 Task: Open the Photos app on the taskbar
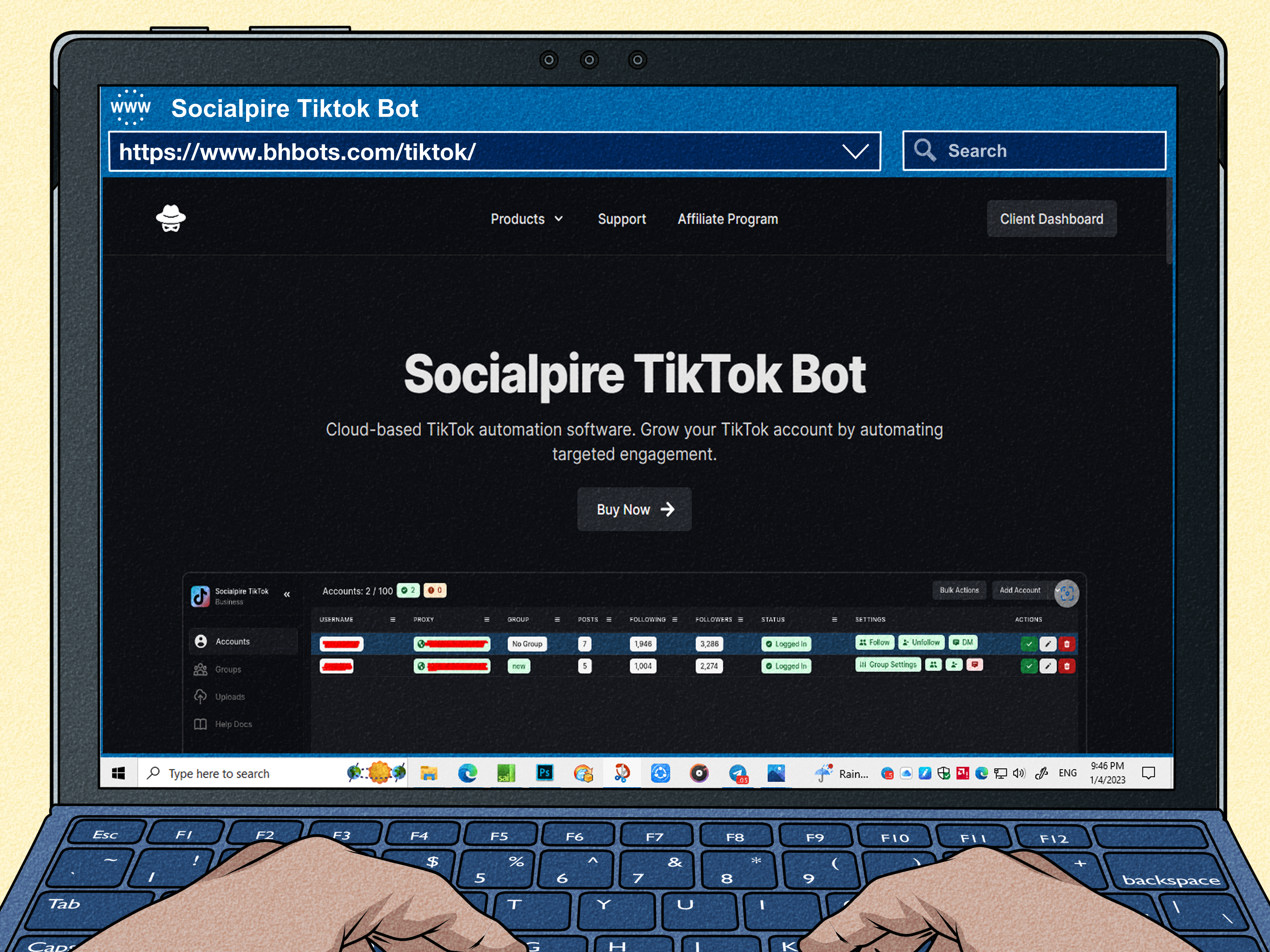(x=776, y=773)
